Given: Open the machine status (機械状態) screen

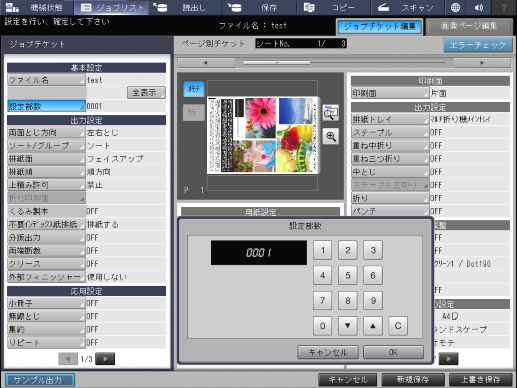Looking at the screenshot, I should [x=36, y=7].
